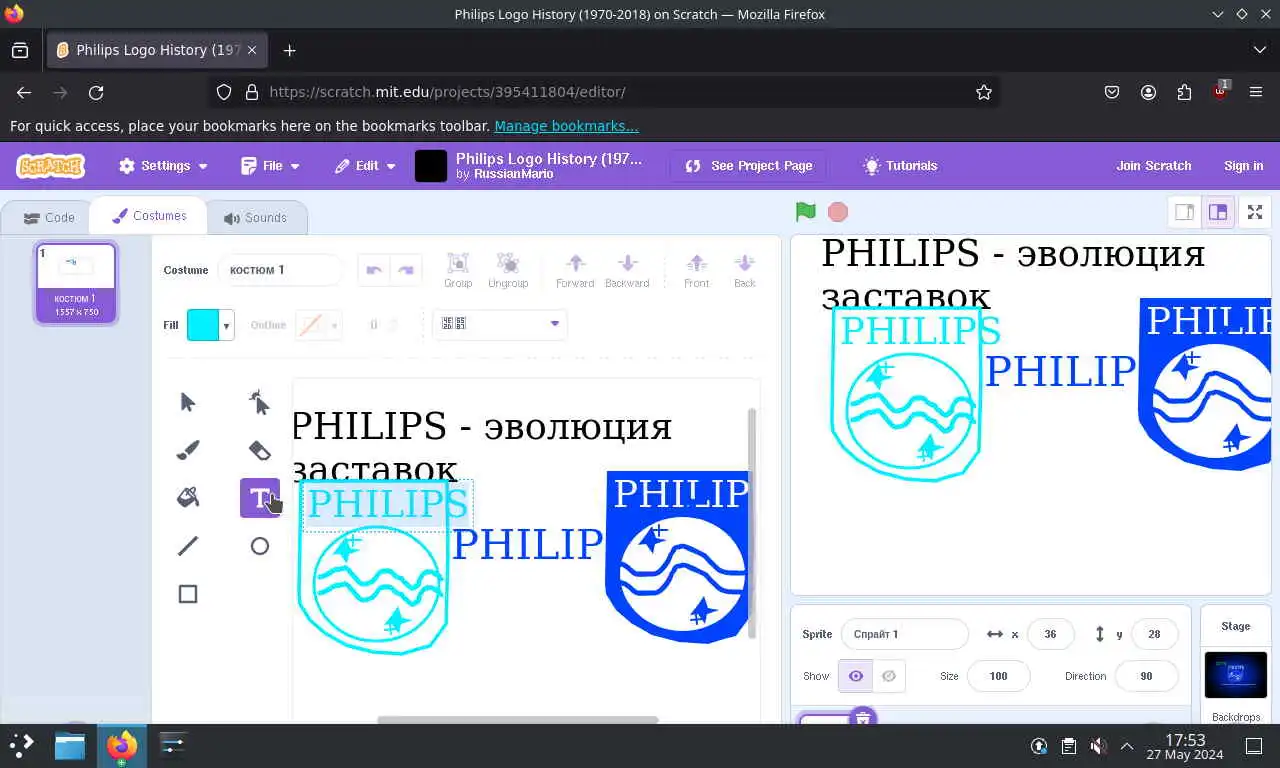This screenshot has height=768, width=1280.
Task: Pick the Circle tool
Action: coord(260,546)
